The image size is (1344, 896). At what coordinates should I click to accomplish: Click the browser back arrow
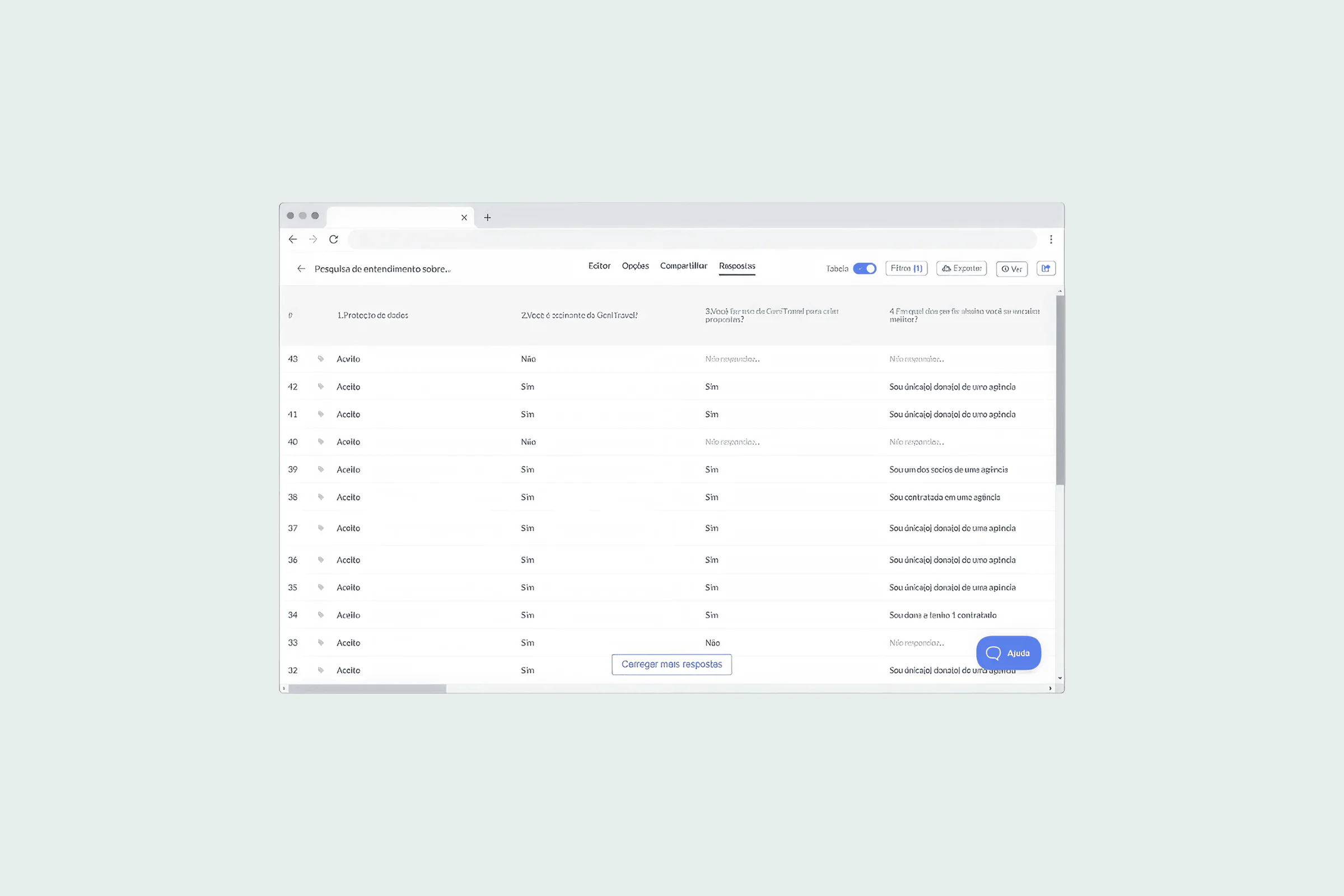pyautogui.click(x=292, y=240)
